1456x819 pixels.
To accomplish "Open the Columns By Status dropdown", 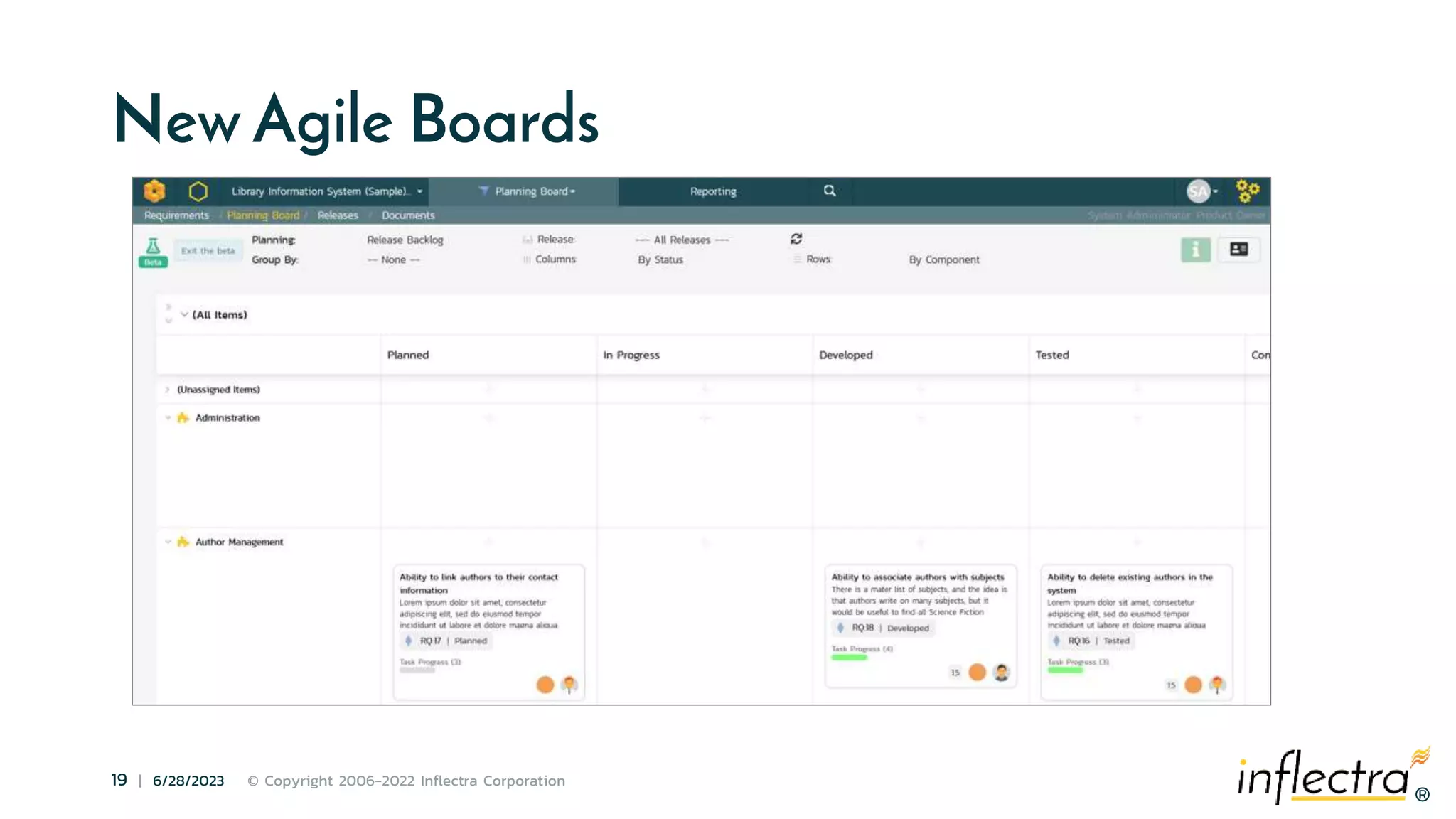I will pos(660,260).
